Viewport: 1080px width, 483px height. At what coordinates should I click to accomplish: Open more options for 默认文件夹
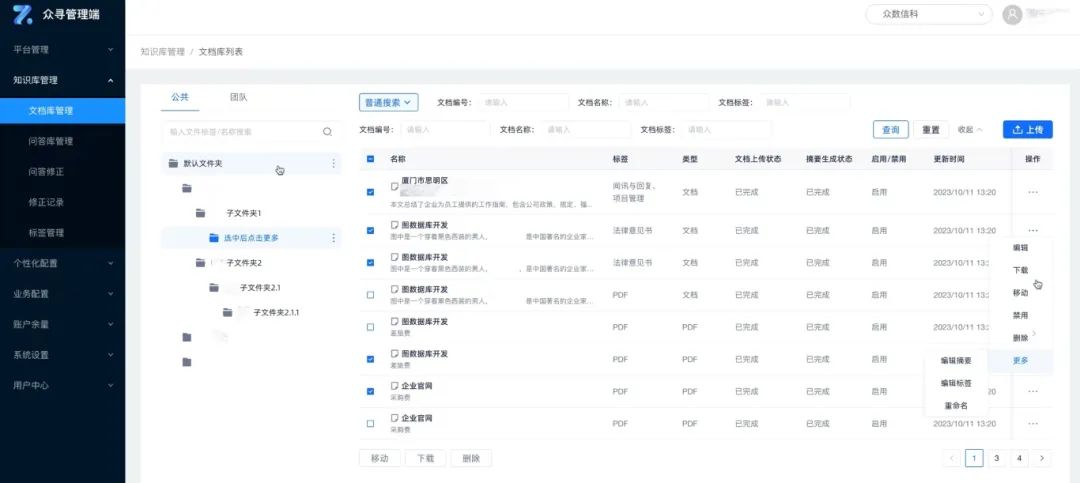click(x=334, y=163)
